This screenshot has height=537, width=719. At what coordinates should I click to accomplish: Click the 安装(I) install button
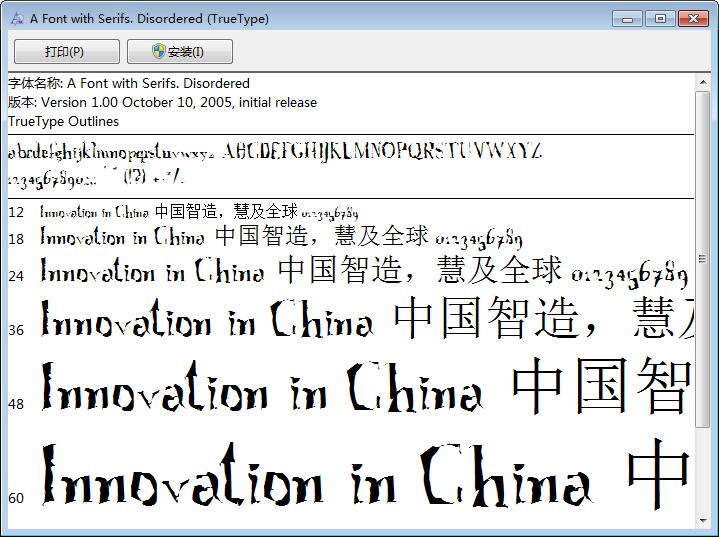click(180, 51)
